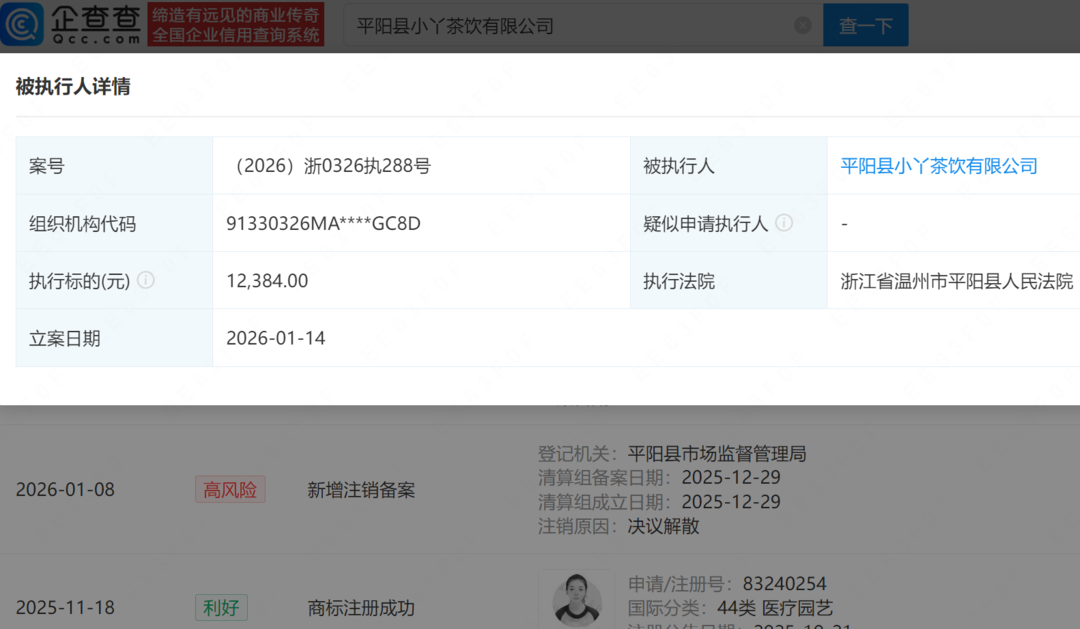Open the 商标注册成功 entry behind the dialog

[x=361, y=608]
